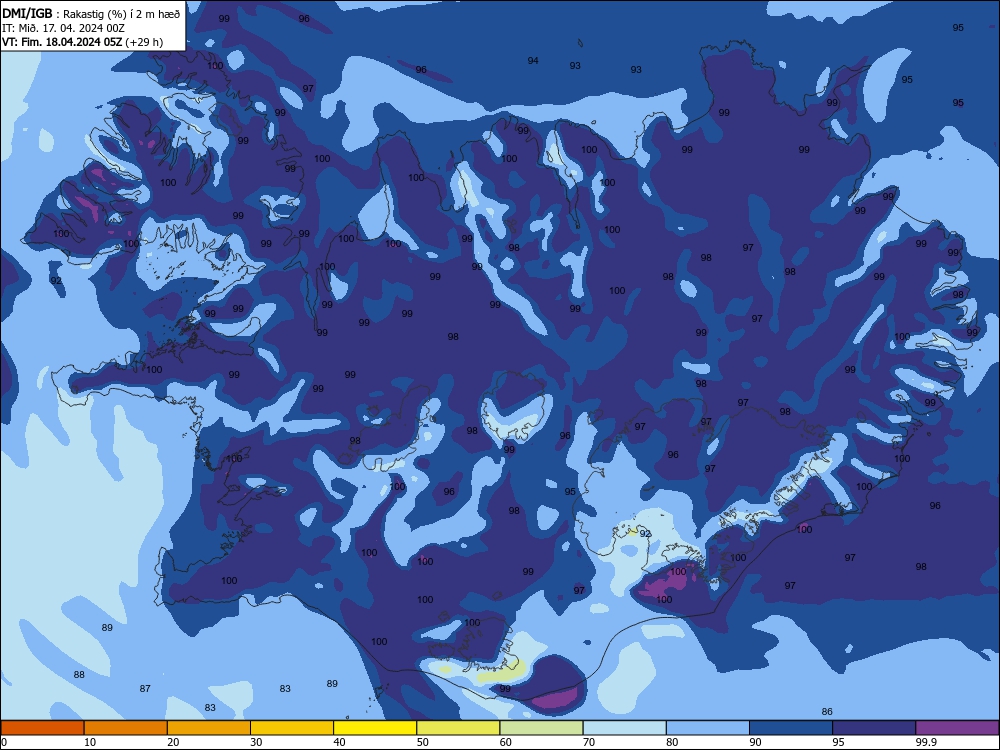Select the 90–95 dark blue legend swatch
The image size is (1000, 750).
click(x=791, y=728)
